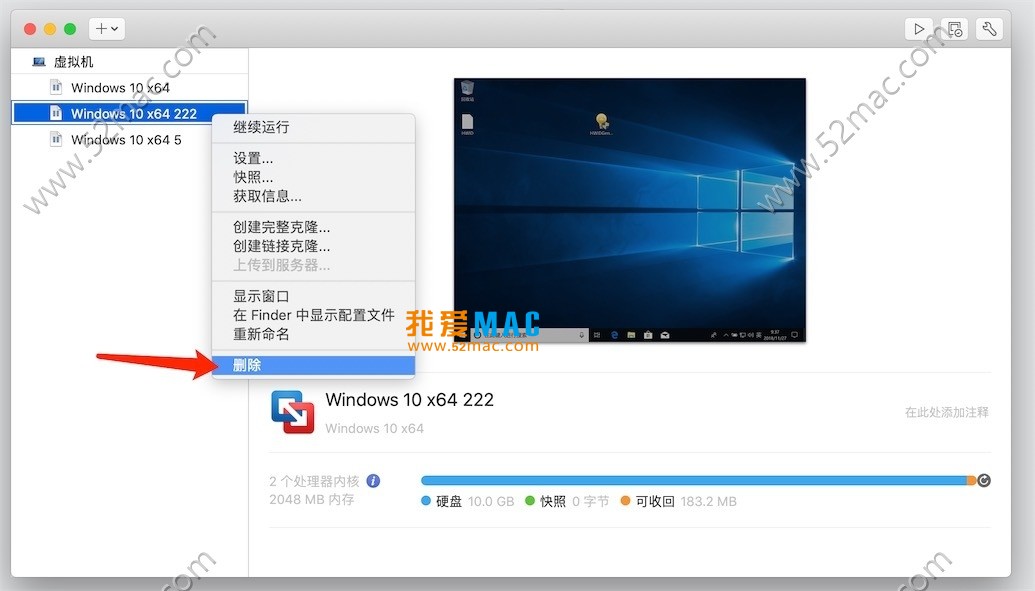Open the snapshots toolbar icon

pos(954,28)
